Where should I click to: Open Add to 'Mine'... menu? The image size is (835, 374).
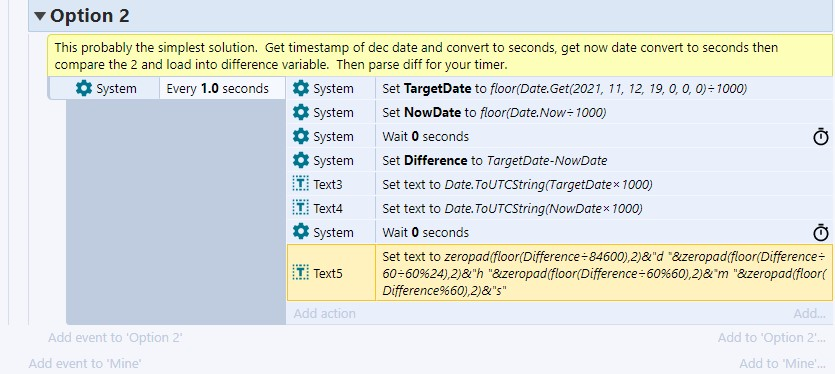(782, 363)
